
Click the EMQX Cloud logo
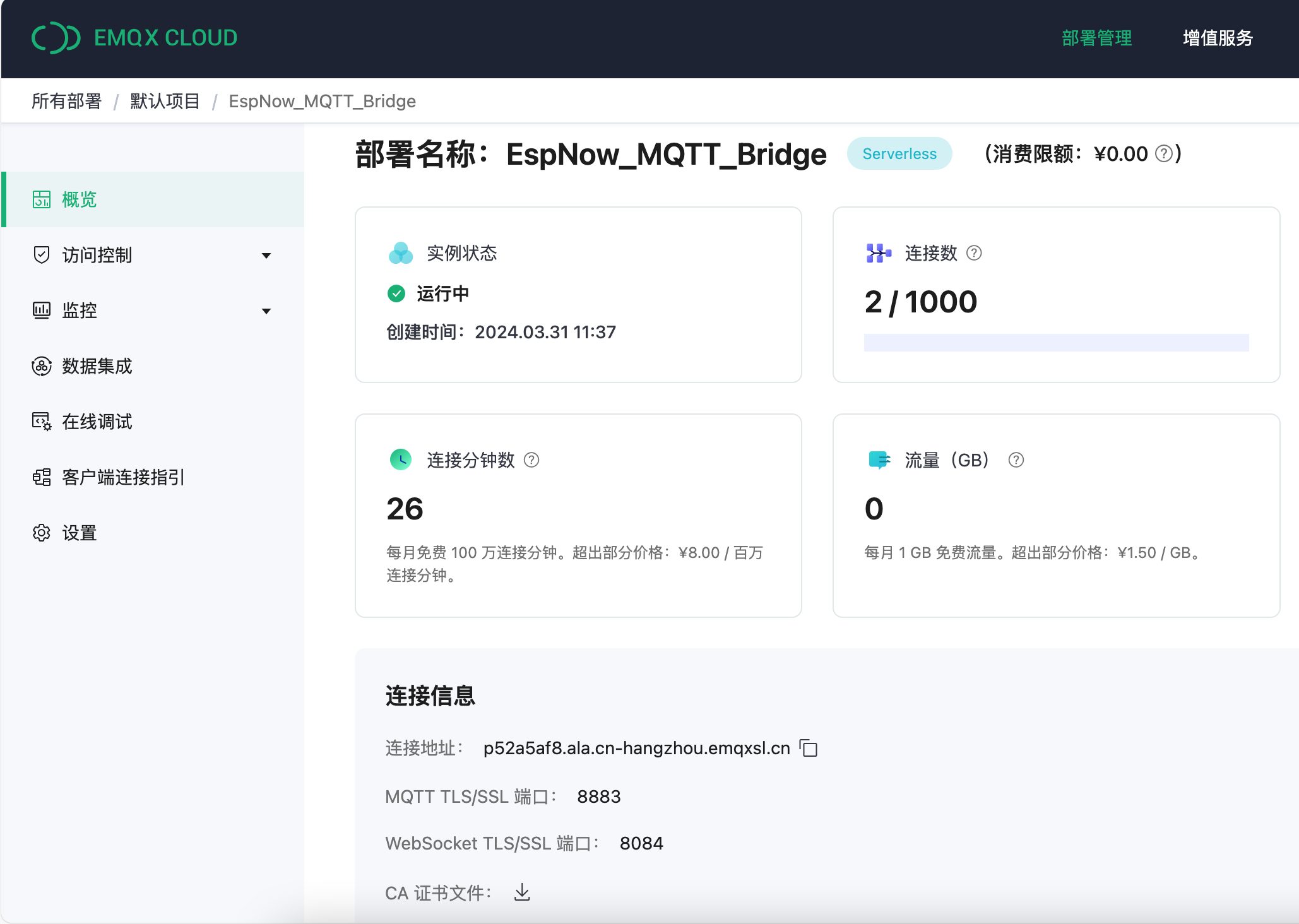pyautogui.click(x=134, y=38)
